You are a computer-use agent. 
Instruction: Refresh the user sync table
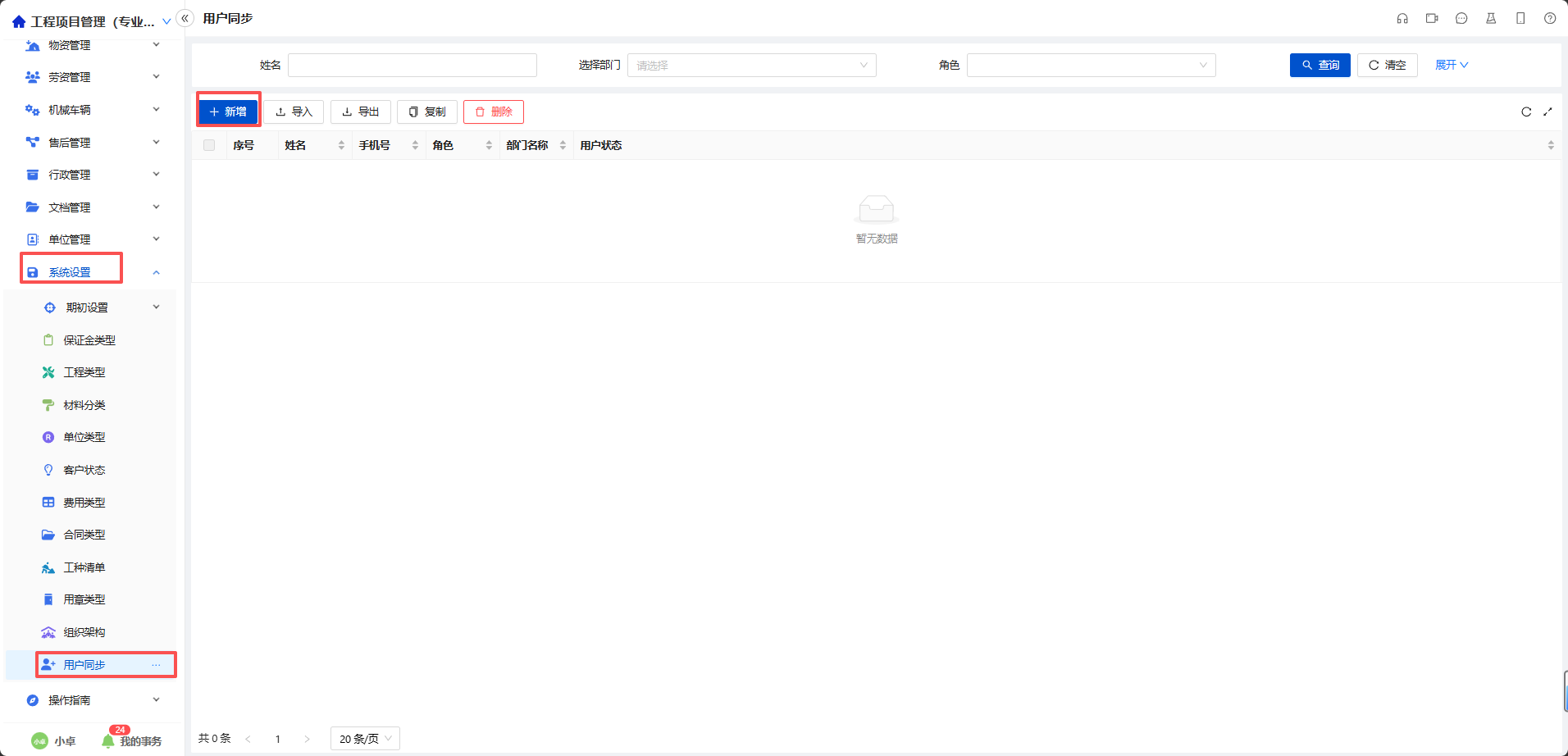pos(1525,112)
